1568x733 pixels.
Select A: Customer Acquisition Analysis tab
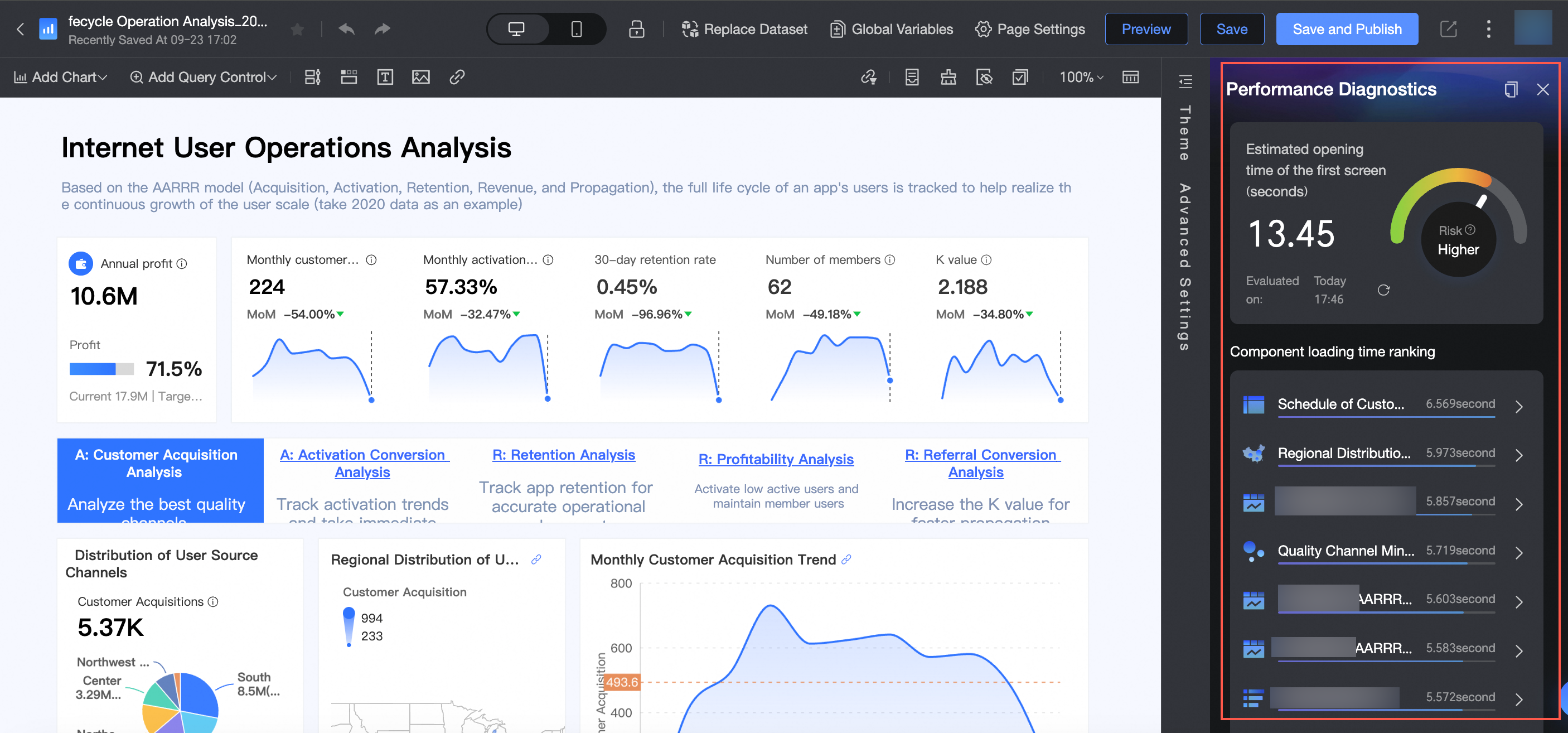click(x=156, y=462)
